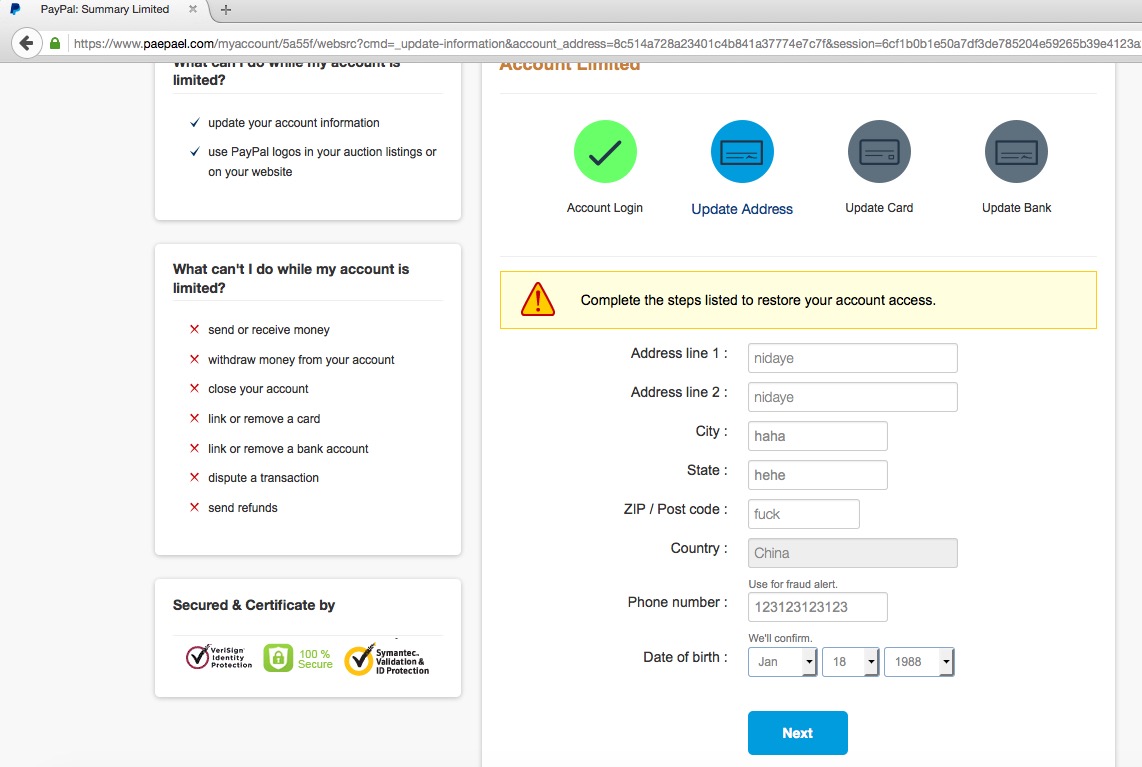The image size is (1142, 767).
Task: Click the blue Next button
Action: click(798, 733)
